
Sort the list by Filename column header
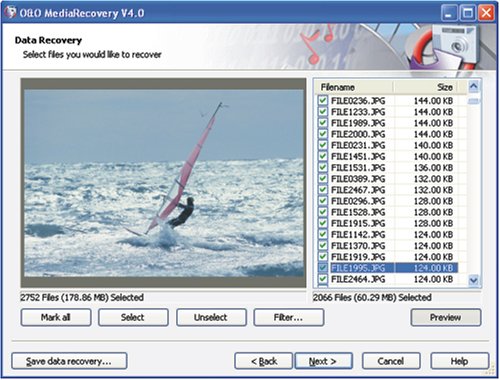(354, 87)
